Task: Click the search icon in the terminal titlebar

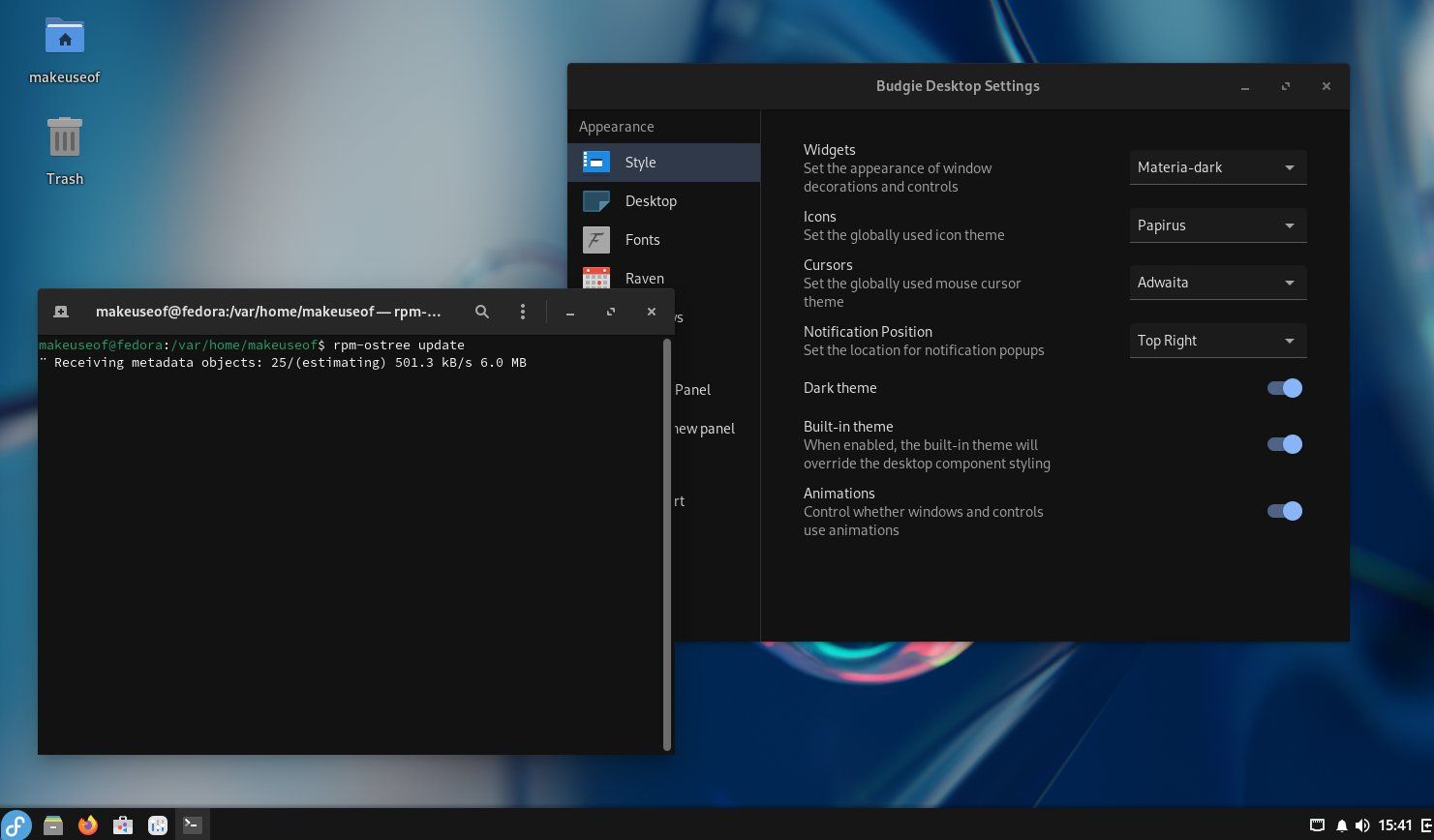Action: pos(481,312)
